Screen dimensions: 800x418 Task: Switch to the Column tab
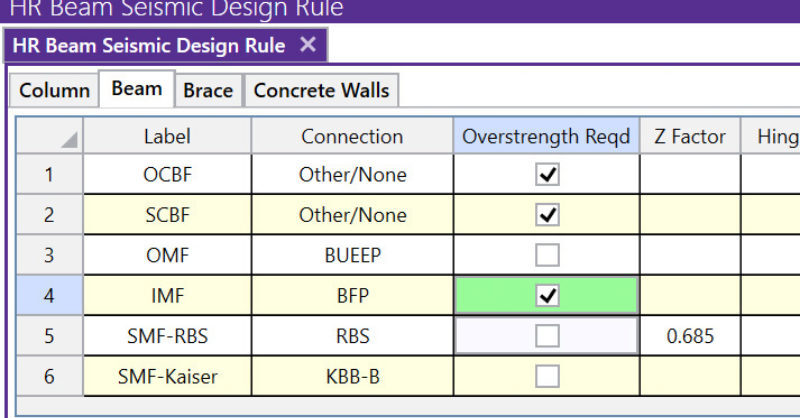pyautogui.click(x=54, y=90)
